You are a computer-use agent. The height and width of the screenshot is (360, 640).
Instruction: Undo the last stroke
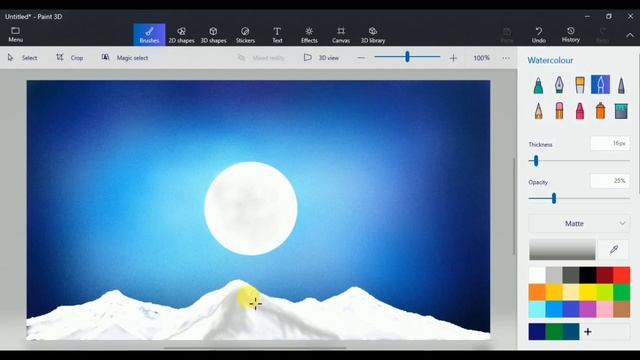click(x=539, y=35)
